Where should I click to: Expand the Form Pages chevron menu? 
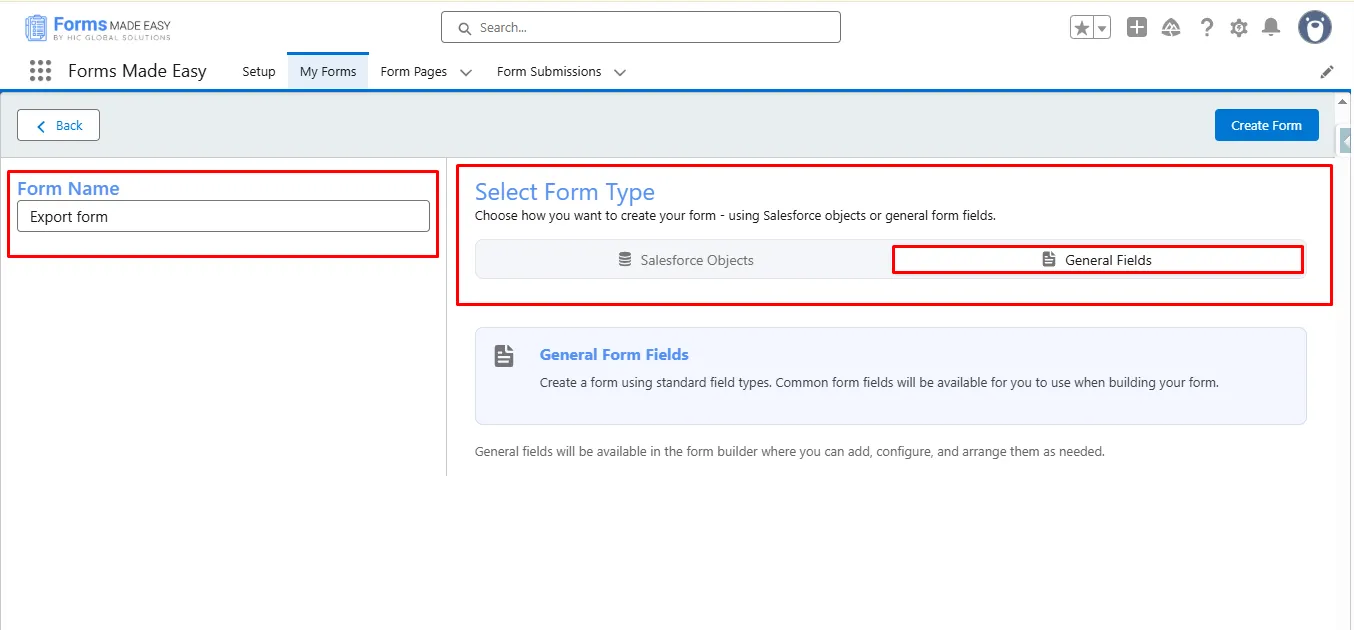coord(466,72)
